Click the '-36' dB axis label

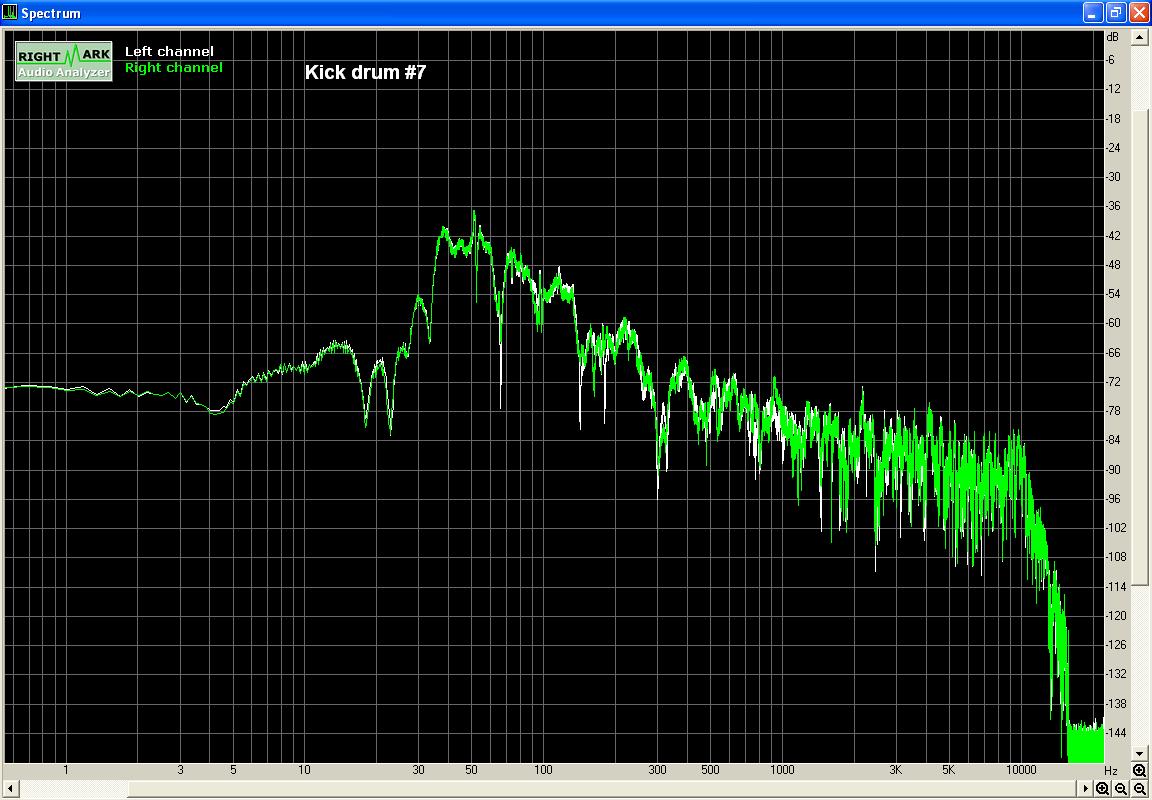(x=1113, y=206)
